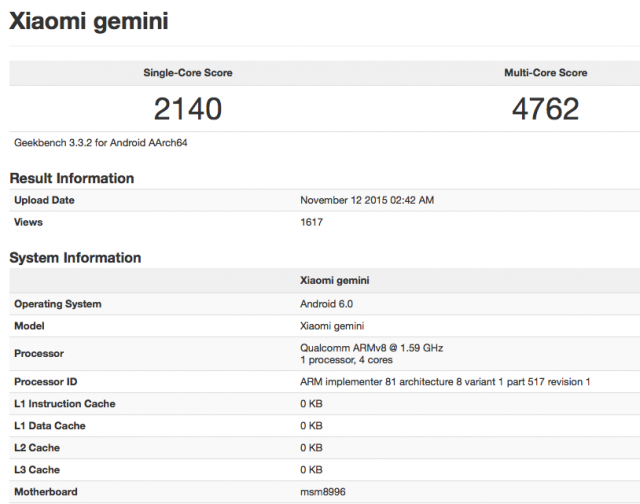Click the Android 6.0 operating system value
The width and height of the screenshot is (640, 504).
[x=329, y=304]
